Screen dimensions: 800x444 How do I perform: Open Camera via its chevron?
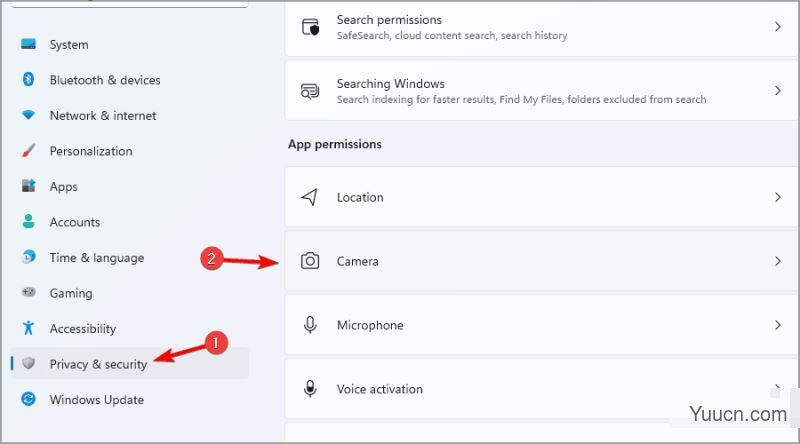(778, 261)
